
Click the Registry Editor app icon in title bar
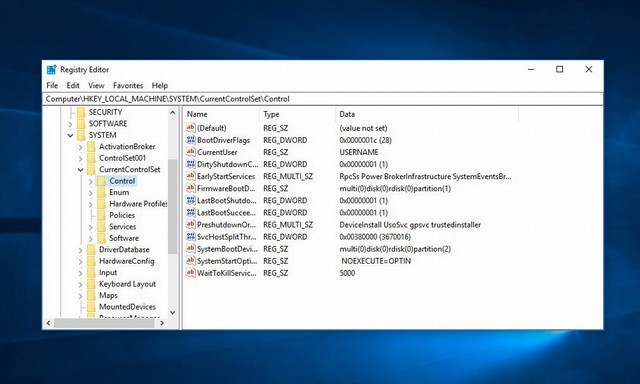click(x=51, y=70)
